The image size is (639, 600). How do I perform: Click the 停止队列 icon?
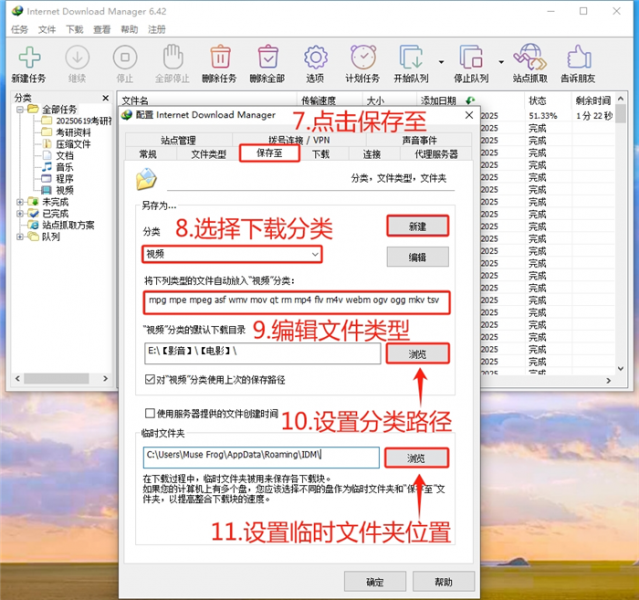coord(471,56)
